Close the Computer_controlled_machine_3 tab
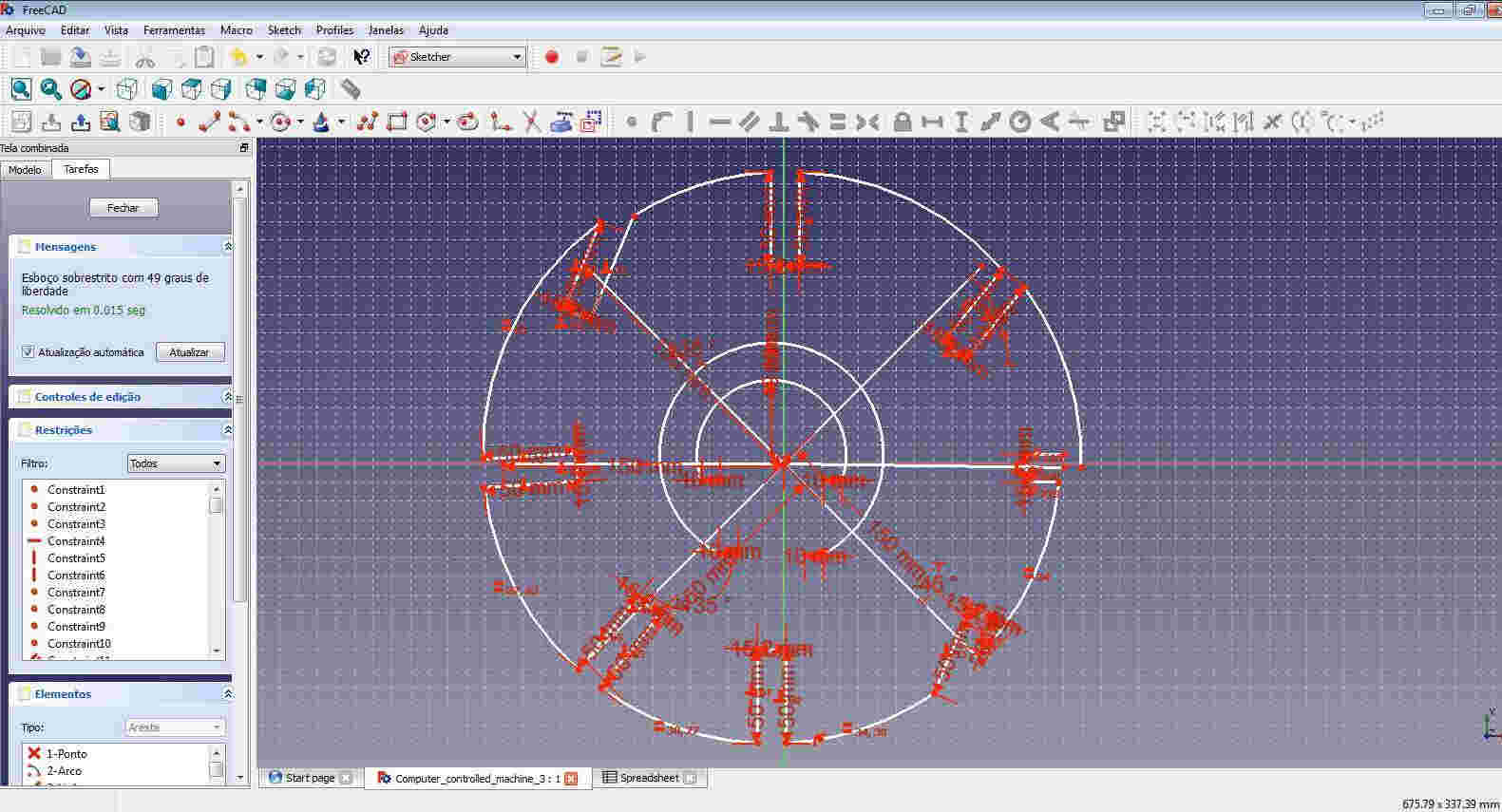The height and width of the screenshot is (812, 1502). 571,779
